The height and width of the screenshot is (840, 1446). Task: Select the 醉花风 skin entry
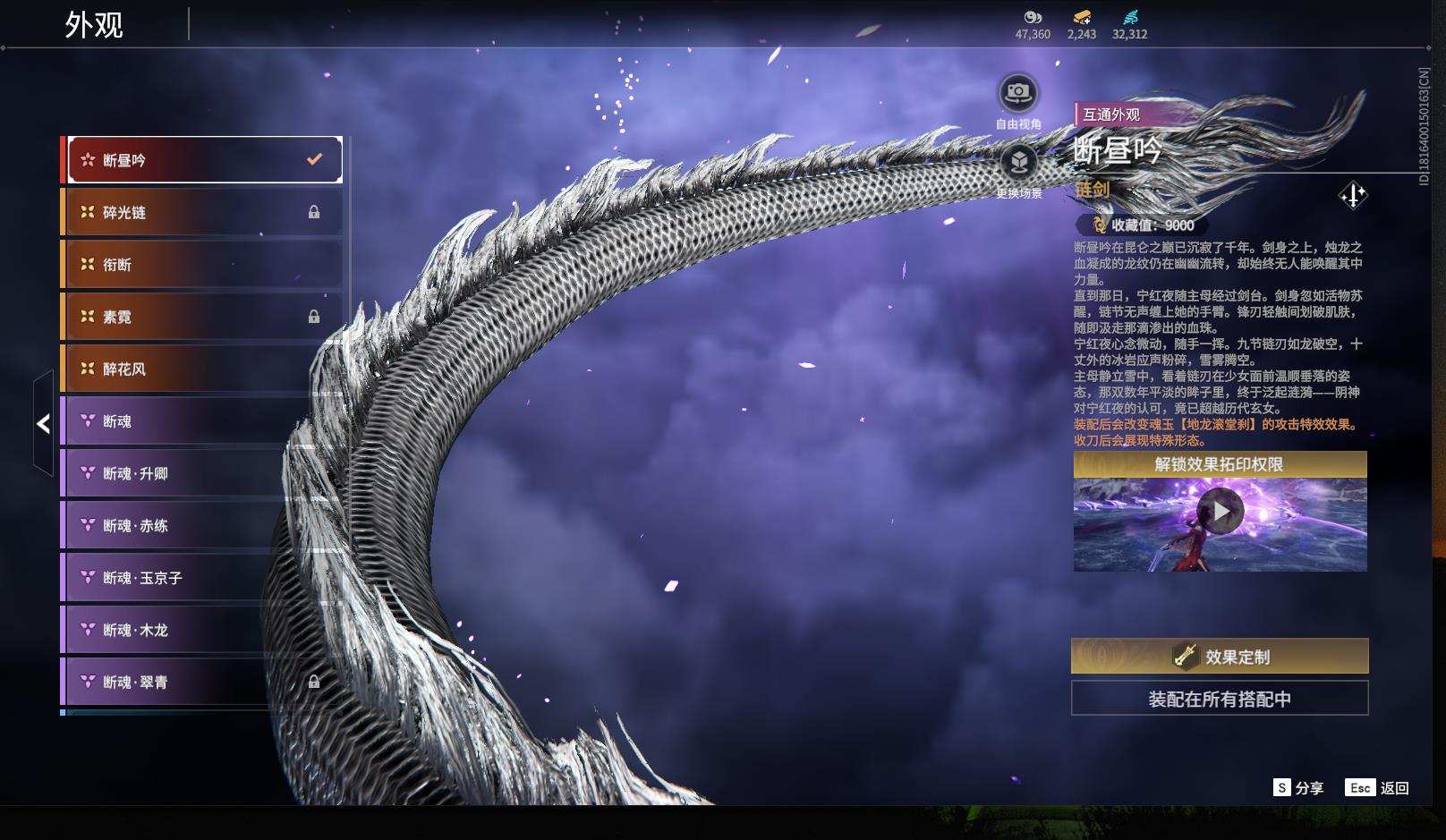click(x=202, y=369)
